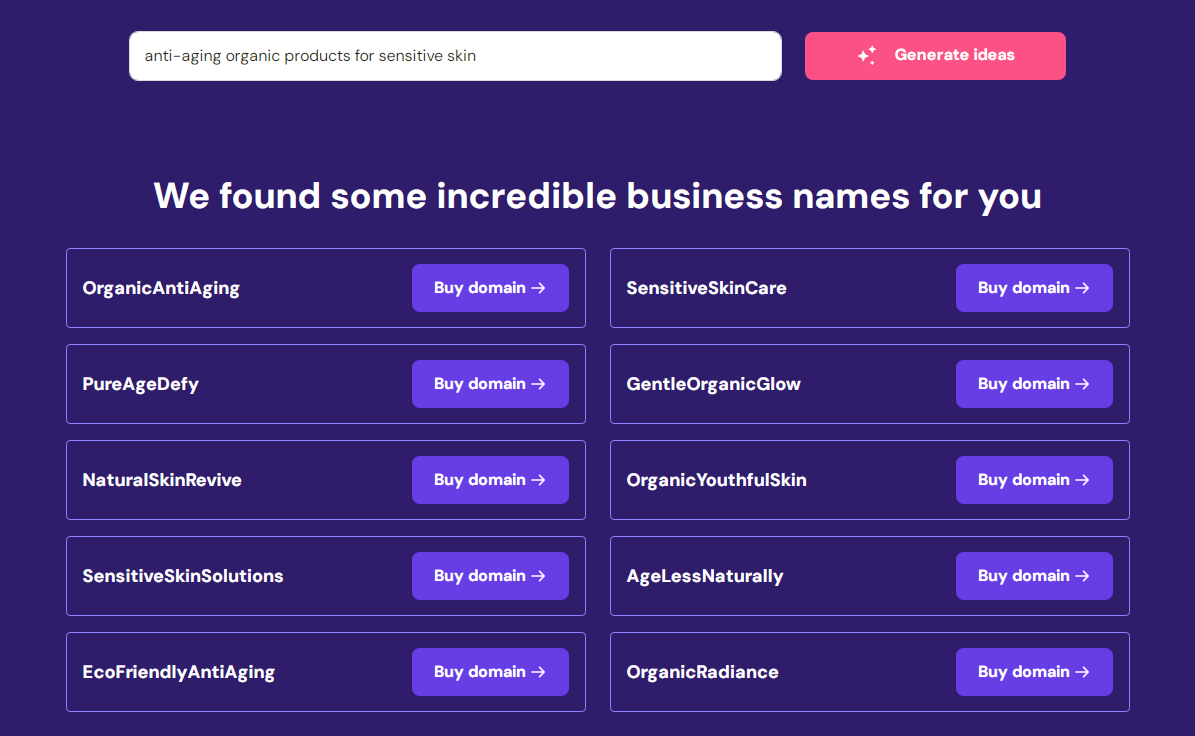Buy the domain for SensitiveSkinCare

(x=1034, y=287)
